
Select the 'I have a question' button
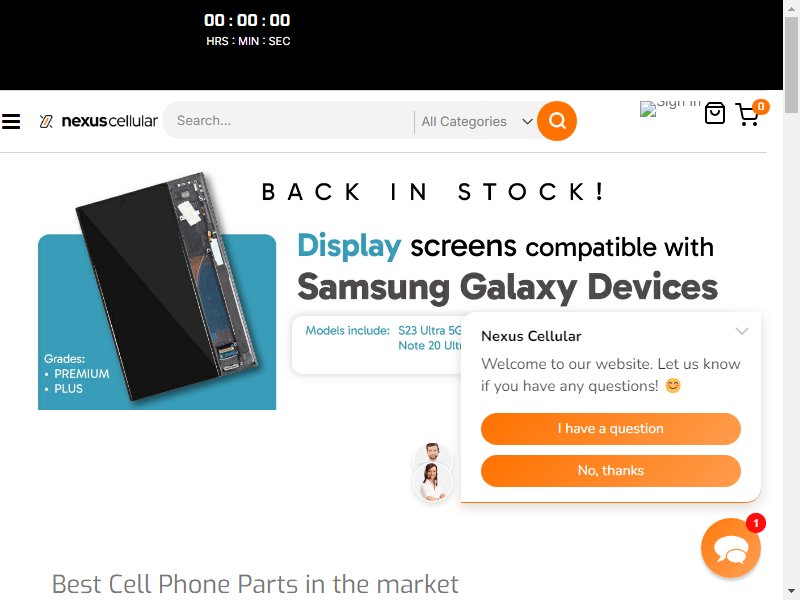[x=610, y=429]
